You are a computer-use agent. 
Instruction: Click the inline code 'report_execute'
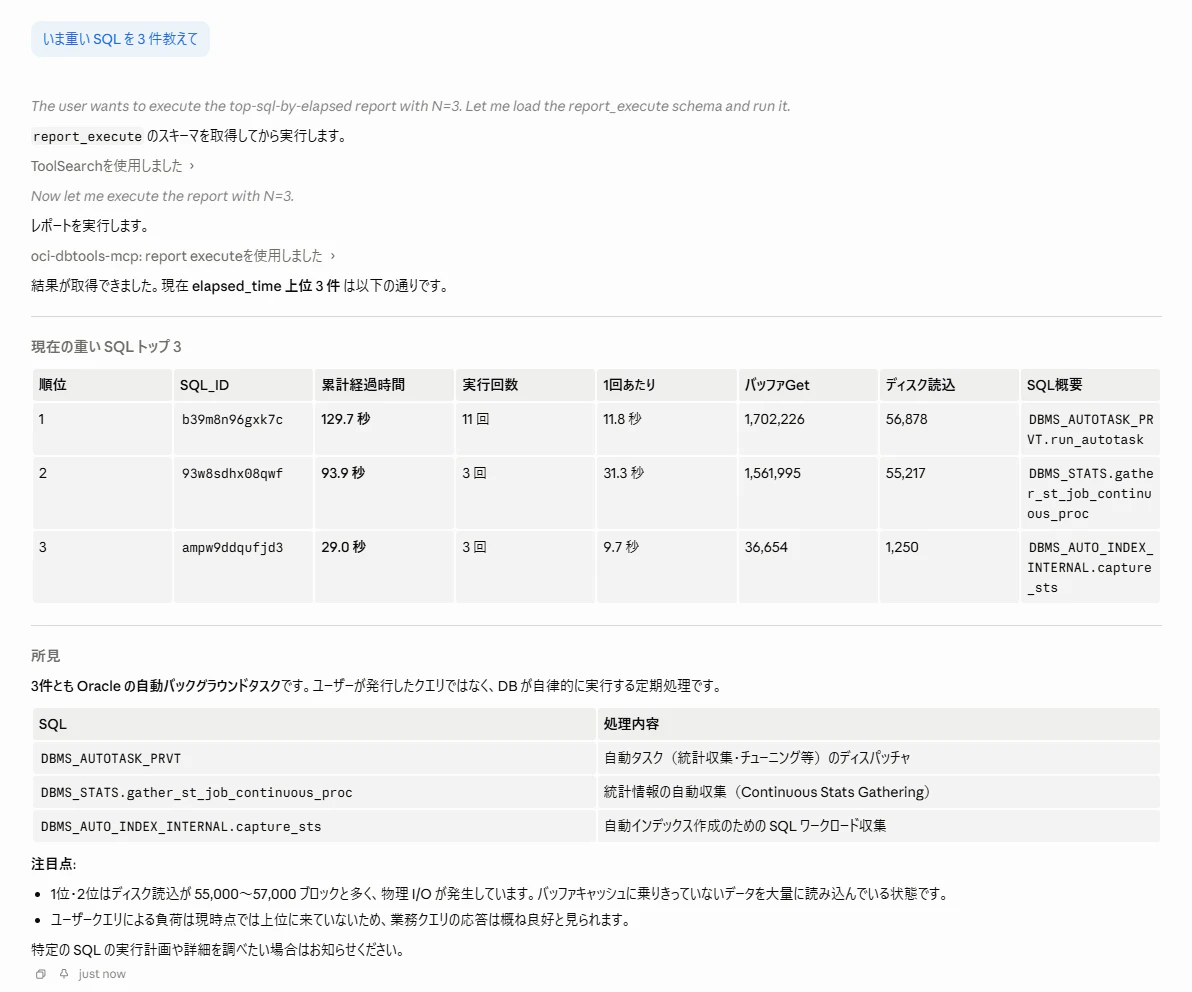pyautogui.click(x=87, y=137)
